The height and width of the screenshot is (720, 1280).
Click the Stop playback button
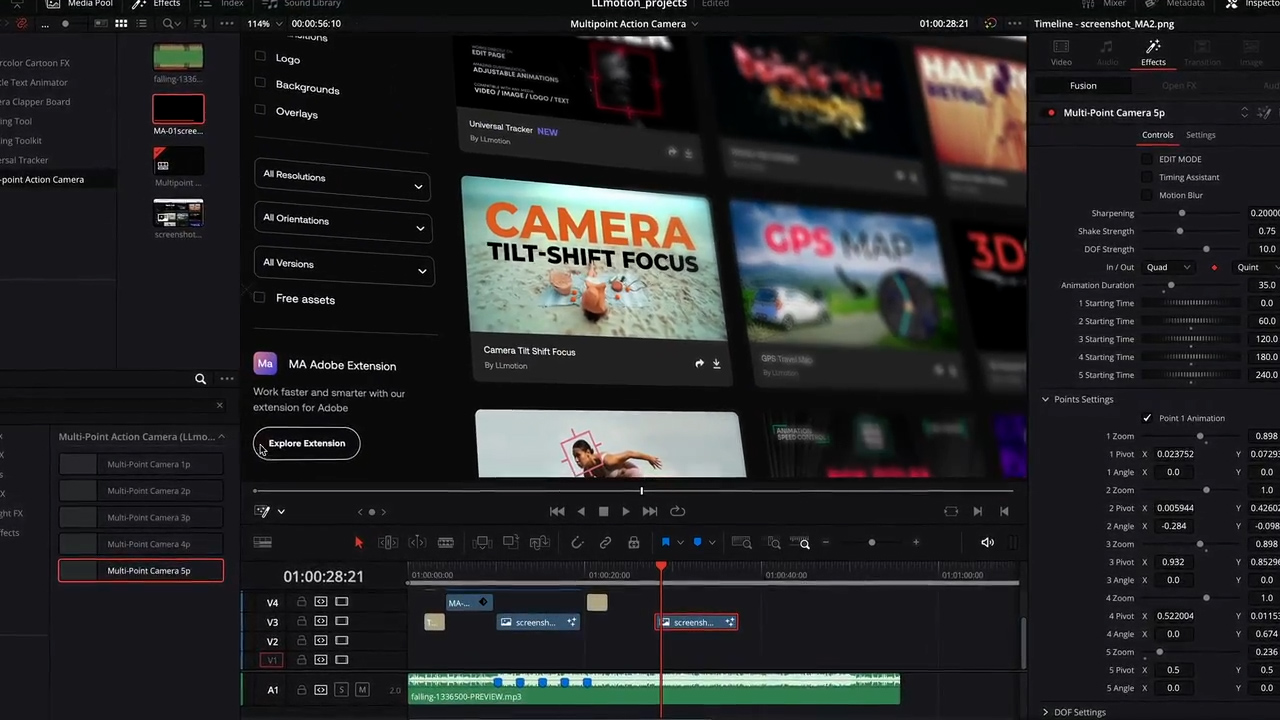tap(603, 511)
